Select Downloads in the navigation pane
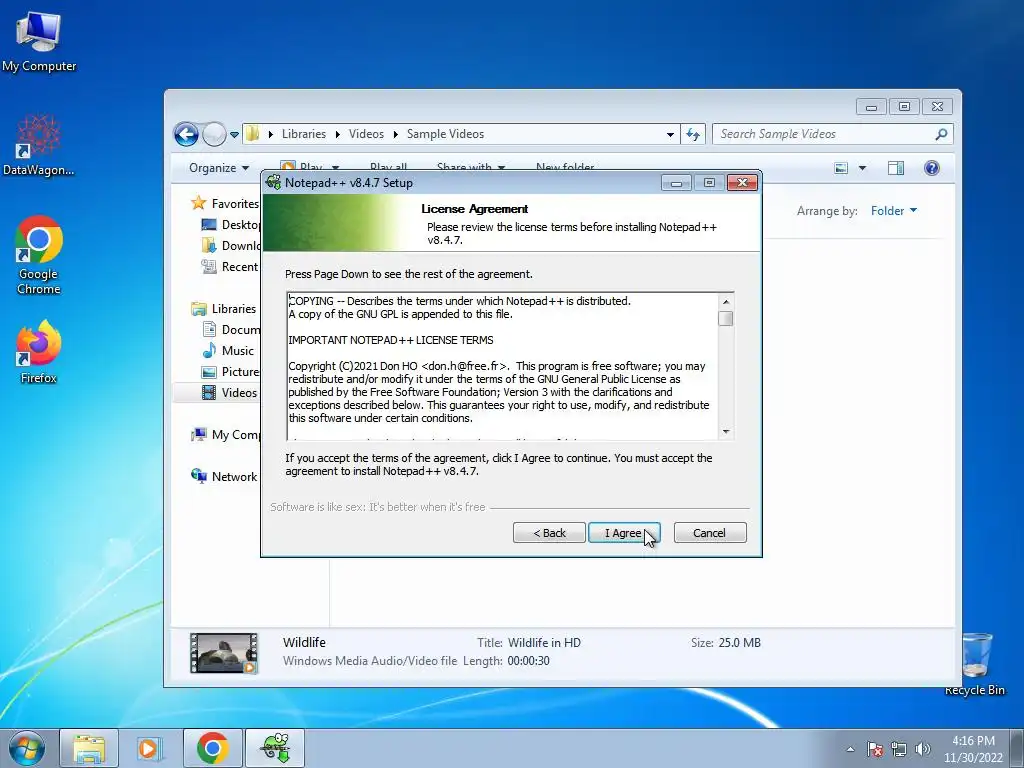The image size is (1024, 768). pos(231,246)
